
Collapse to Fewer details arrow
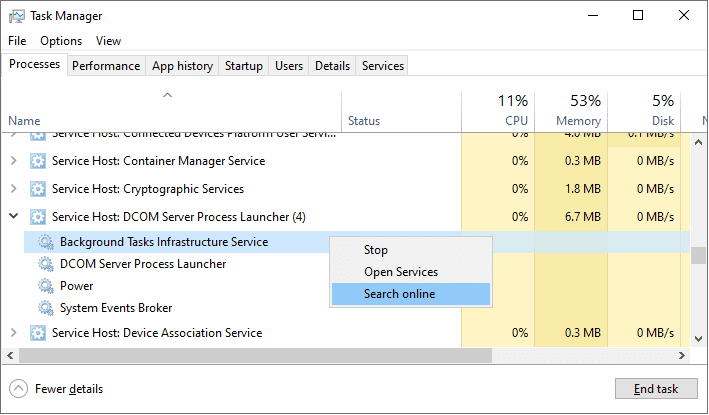click(19, 389)
